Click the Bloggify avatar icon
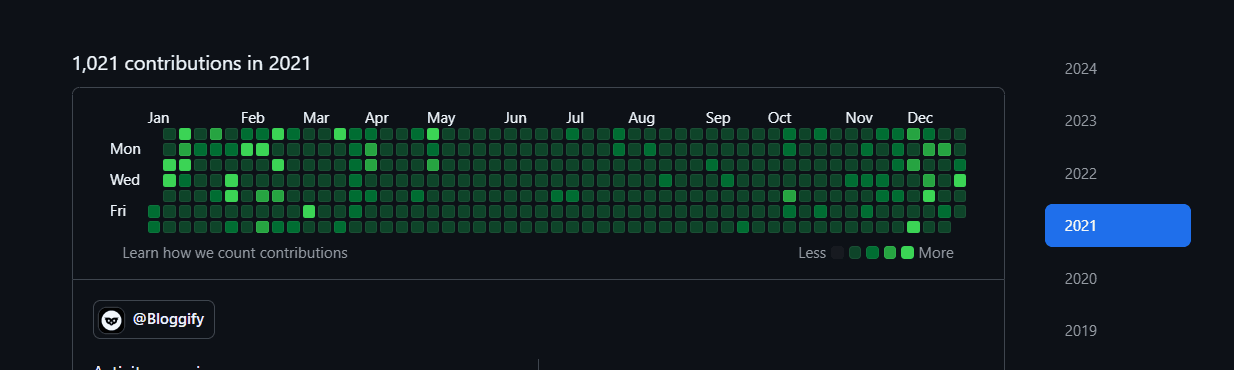The image size is (1234, 370). pos(112,320)
